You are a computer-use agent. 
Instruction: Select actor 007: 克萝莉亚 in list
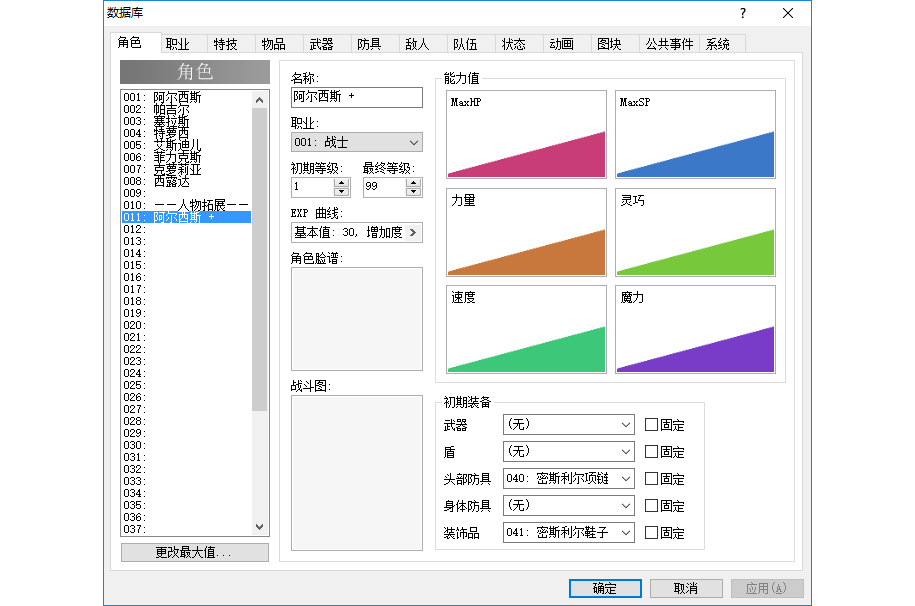pos(187,169)
